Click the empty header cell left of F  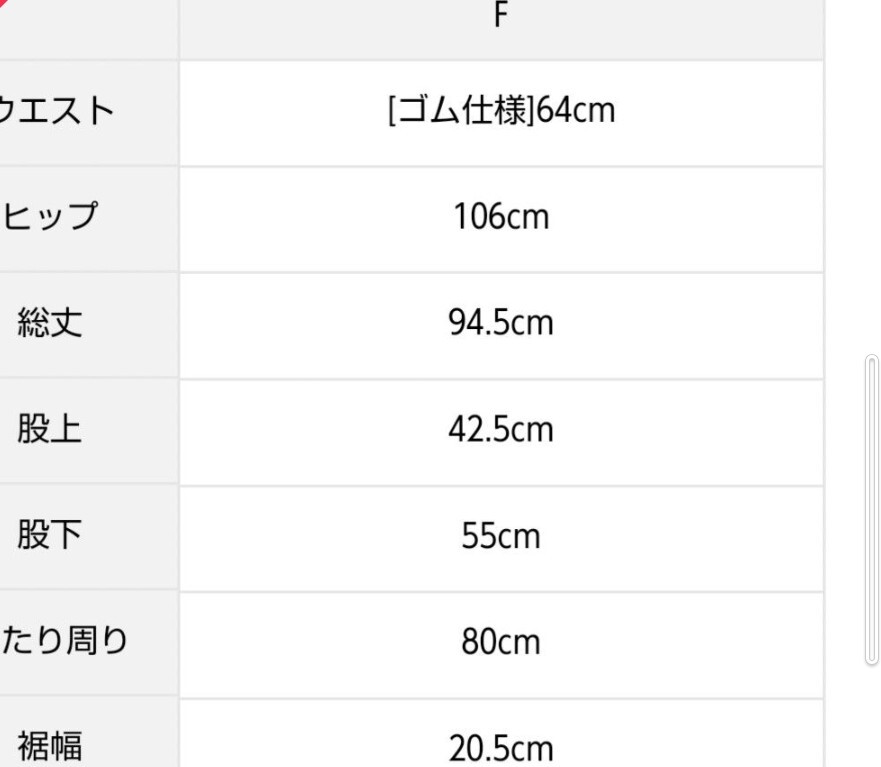(x=89, y=29)
